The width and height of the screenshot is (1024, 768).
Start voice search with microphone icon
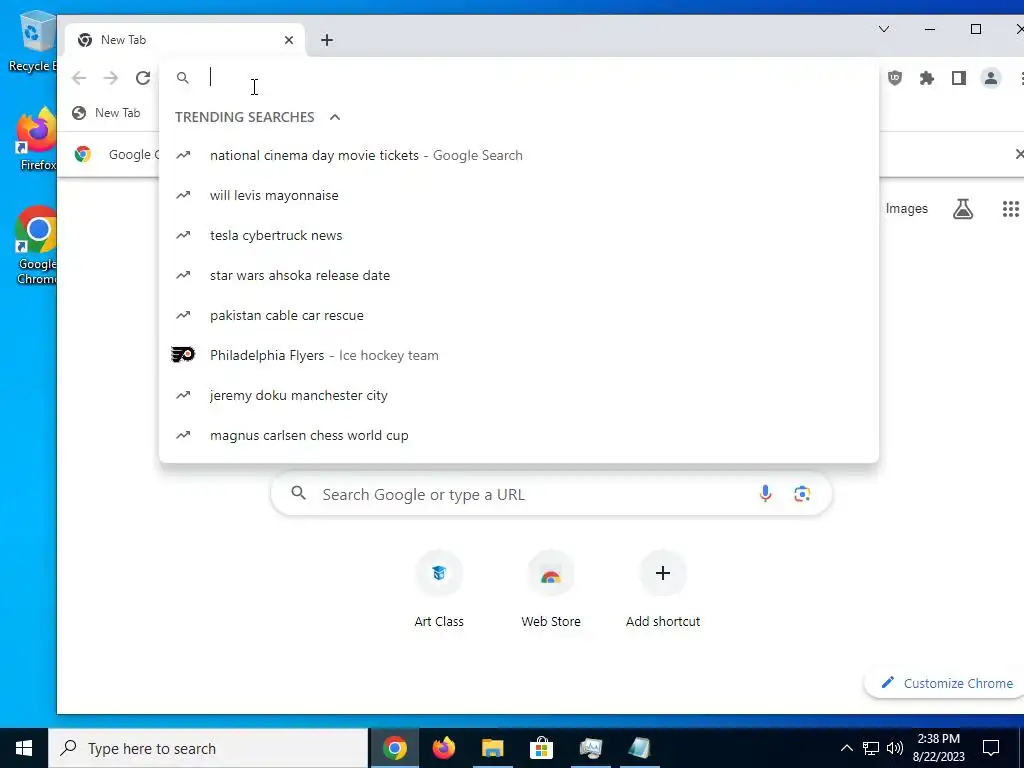point(765,494)
